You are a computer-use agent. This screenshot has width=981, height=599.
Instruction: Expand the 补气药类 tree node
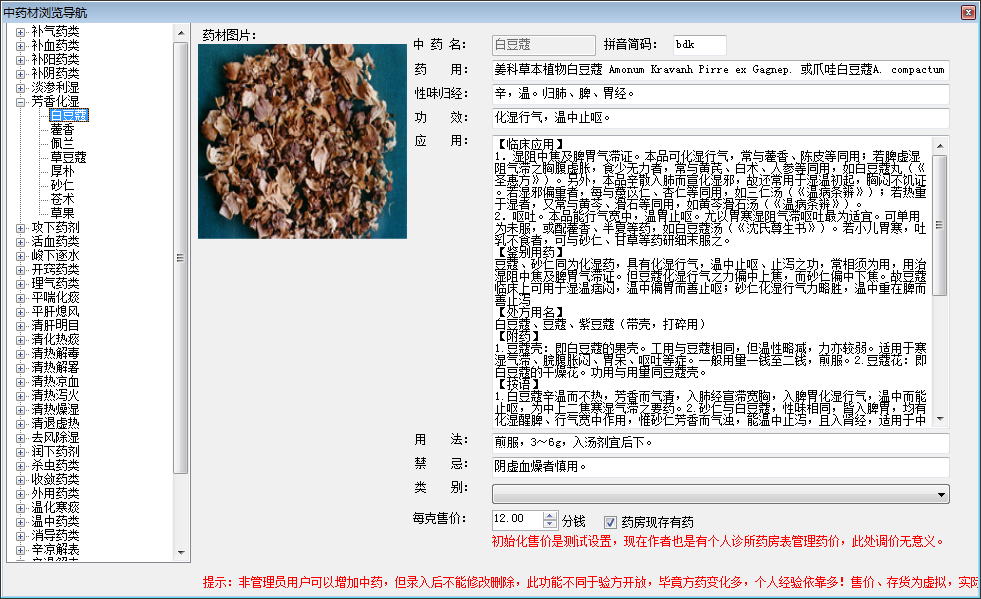coord(21,32)
